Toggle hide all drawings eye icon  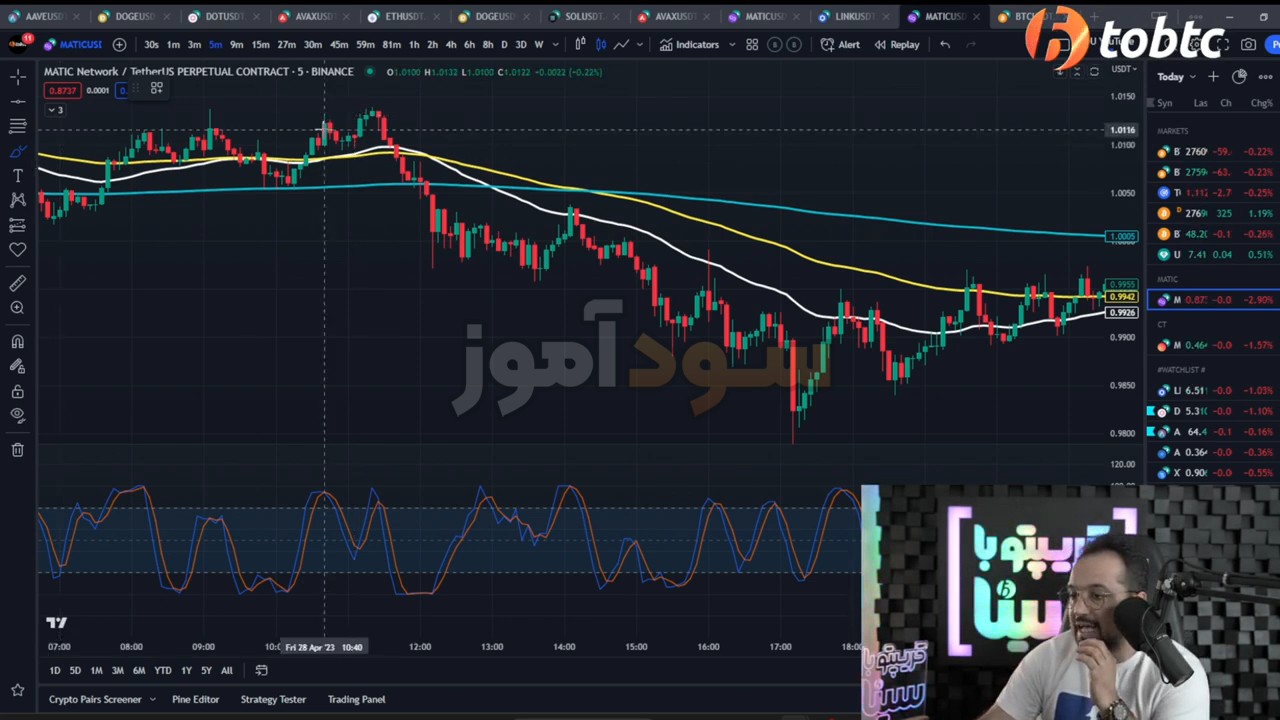click(18, 415)
